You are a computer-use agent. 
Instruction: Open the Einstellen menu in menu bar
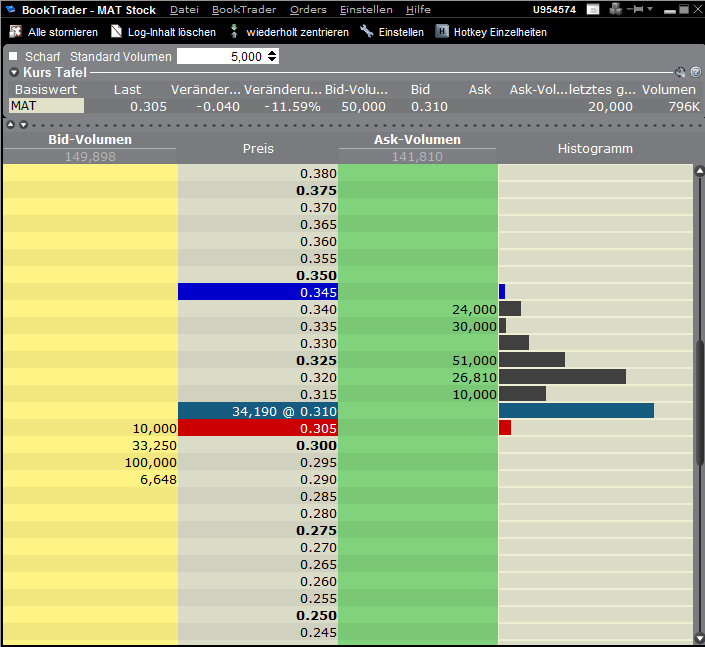(x=366, y=9)
